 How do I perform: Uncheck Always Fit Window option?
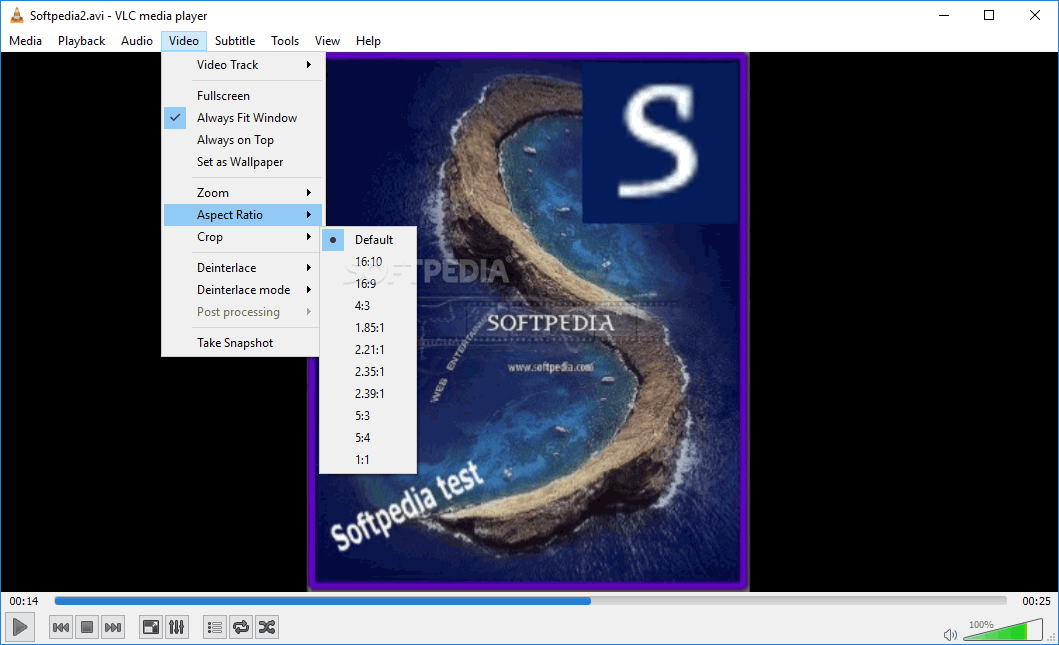[242, 118]
